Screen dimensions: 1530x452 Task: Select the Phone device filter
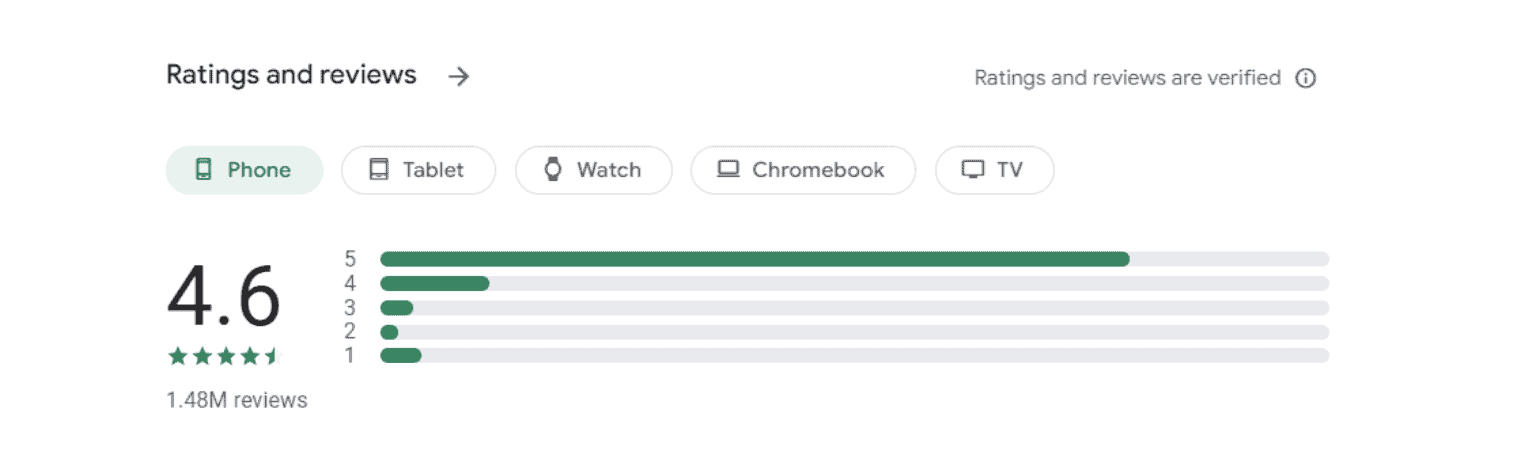point(244,170)
